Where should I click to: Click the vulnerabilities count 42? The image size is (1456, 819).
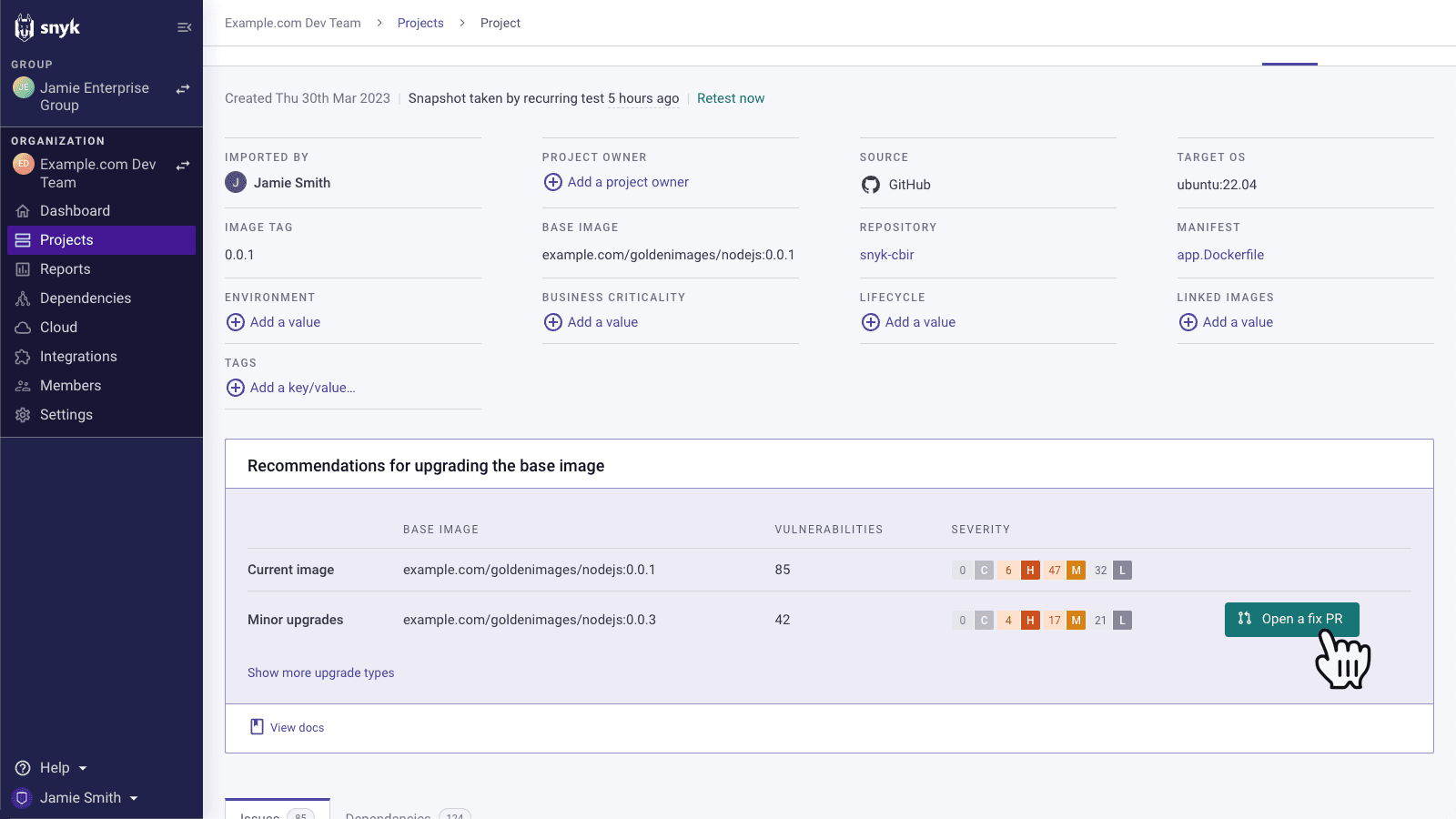(x=783, y=620)
